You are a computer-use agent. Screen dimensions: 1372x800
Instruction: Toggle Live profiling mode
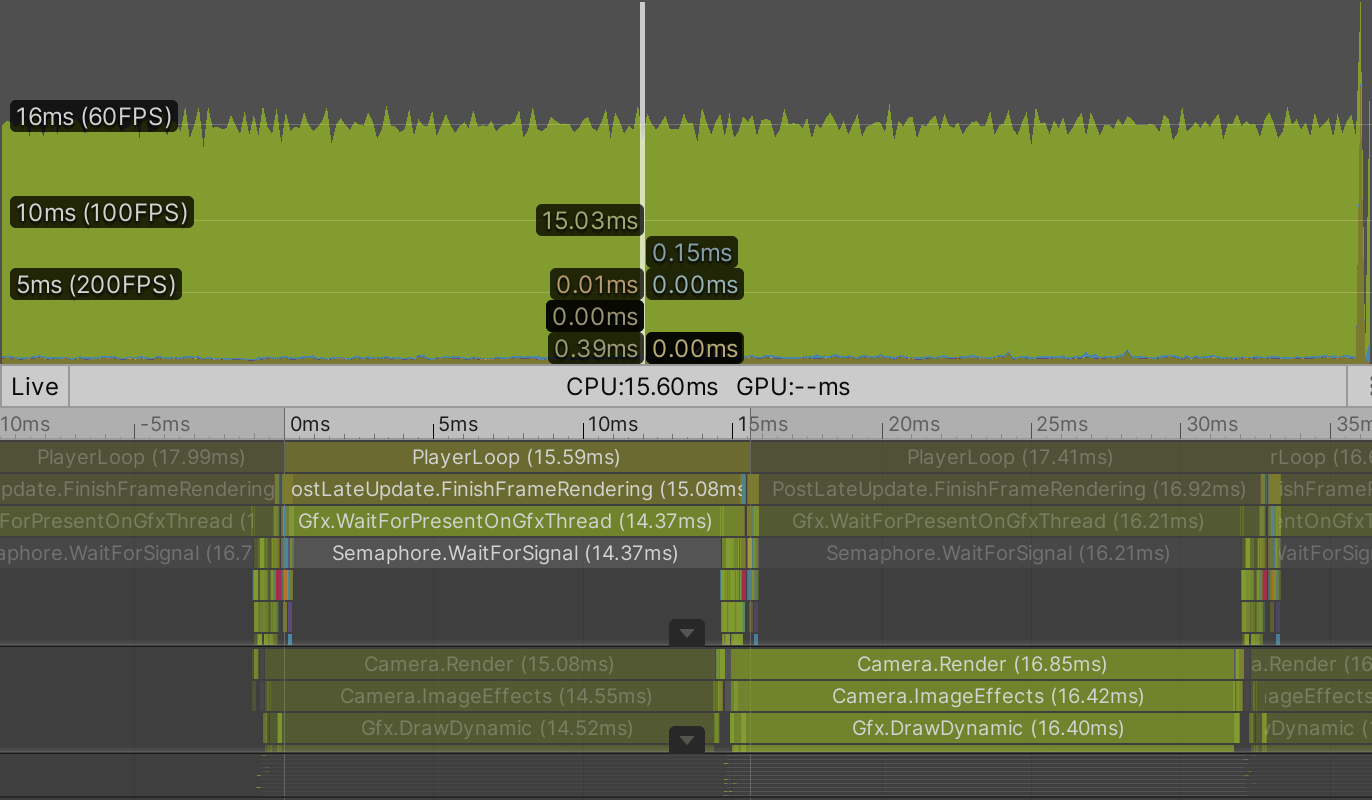click(x=33, y=386)
